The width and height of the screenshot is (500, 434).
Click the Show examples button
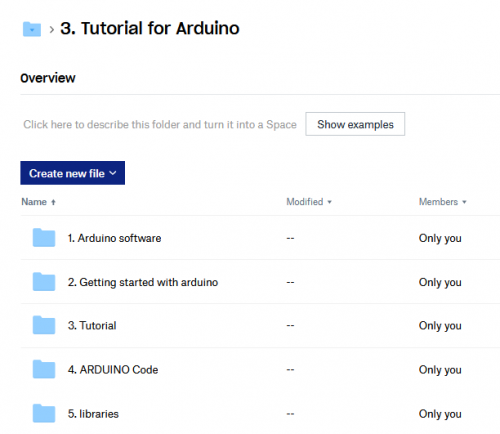[x=355, y=124]
